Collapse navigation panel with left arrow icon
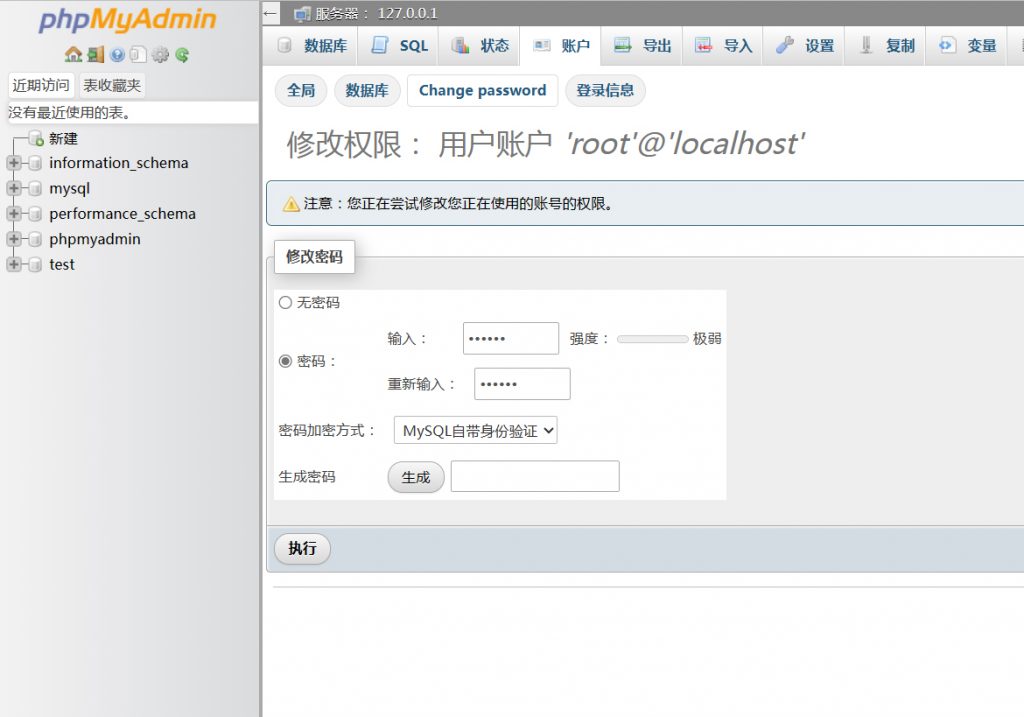This screenshot has width=1024, height=717. (x=271, y=13)
